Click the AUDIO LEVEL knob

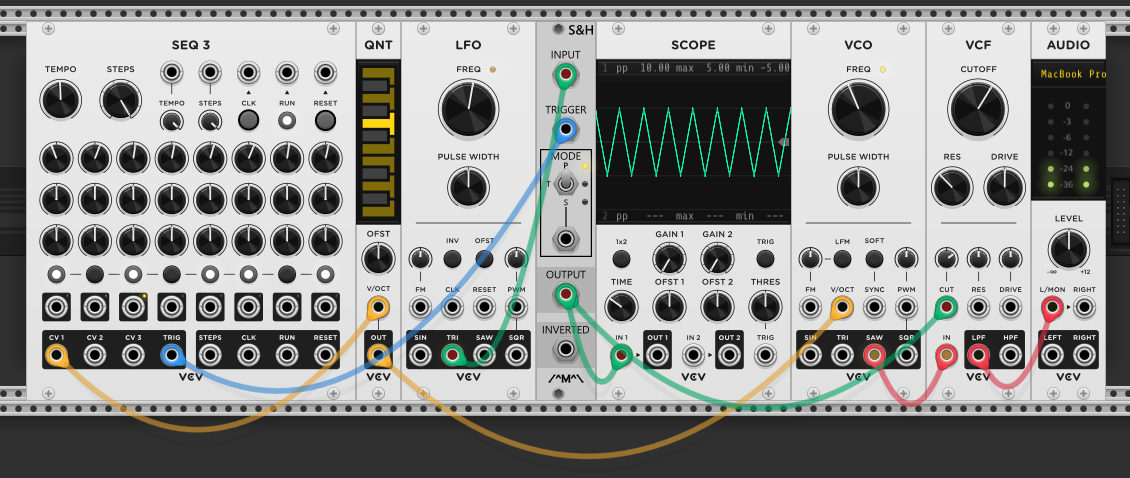(1068, 249)
